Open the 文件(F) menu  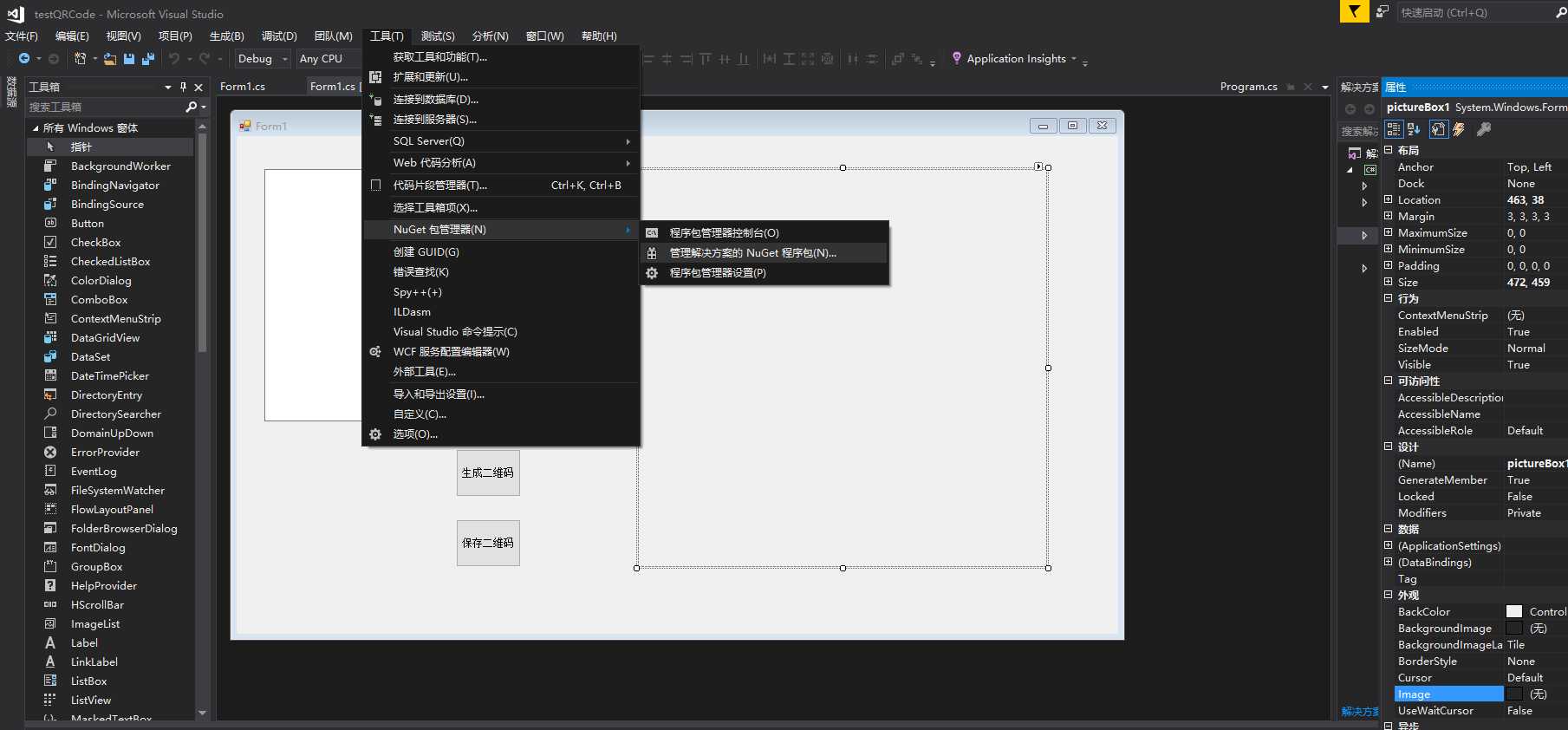coord(22,36)
